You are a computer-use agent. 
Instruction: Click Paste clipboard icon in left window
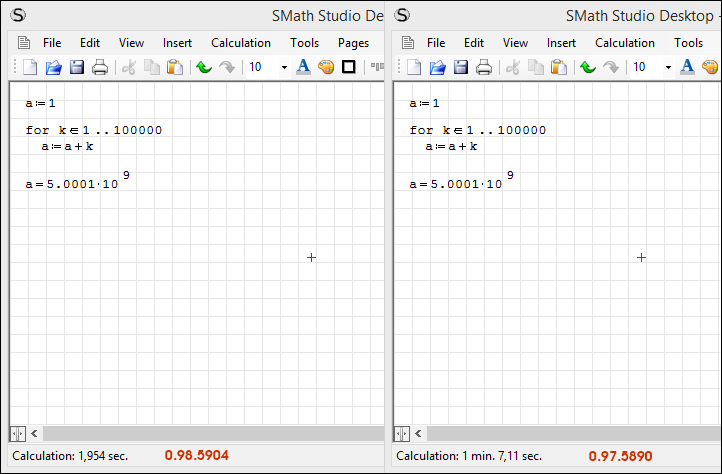(x=175, y=67)
